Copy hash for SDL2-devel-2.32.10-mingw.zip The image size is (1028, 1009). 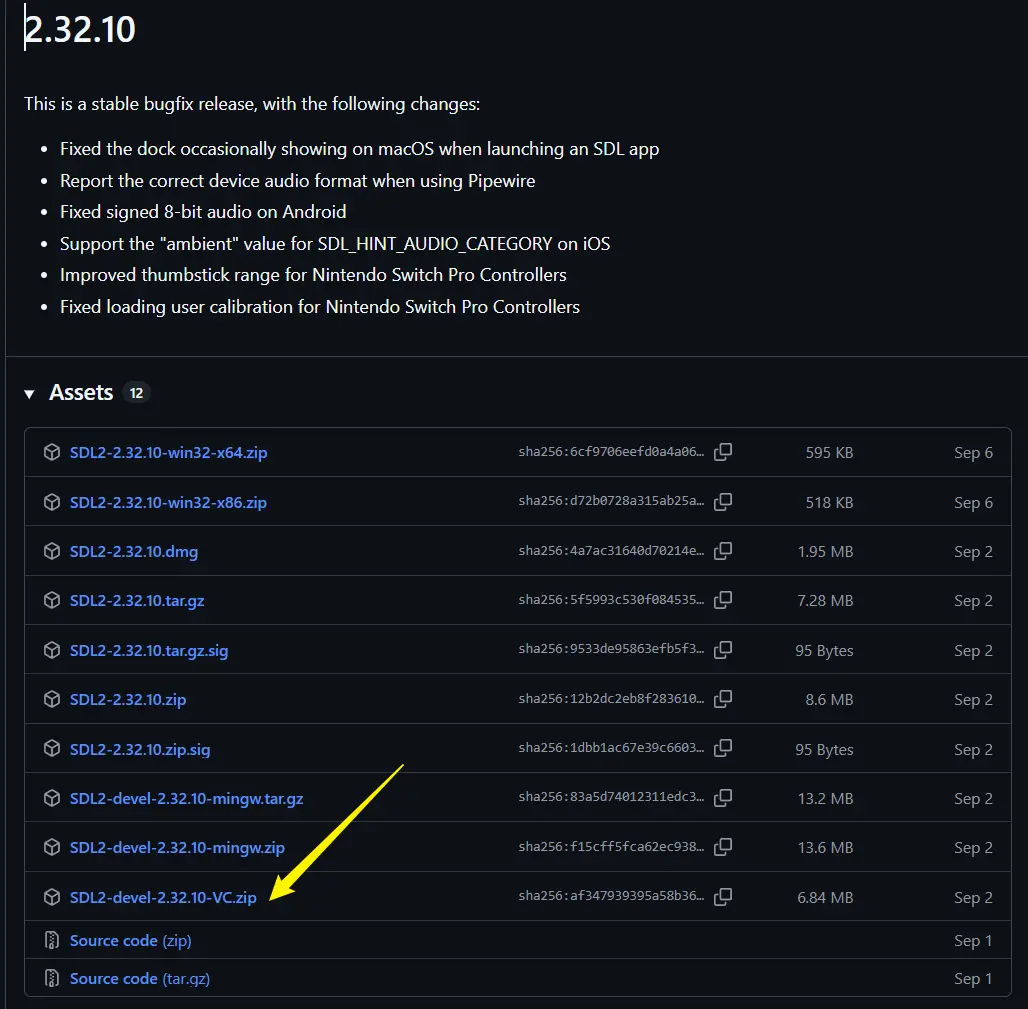click(x=723, y=847)
